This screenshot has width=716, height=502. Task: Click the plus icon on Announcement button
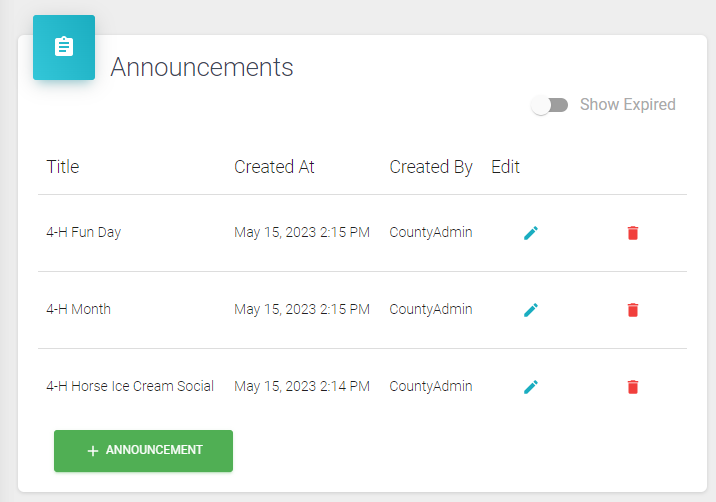[x=93, y=451]
